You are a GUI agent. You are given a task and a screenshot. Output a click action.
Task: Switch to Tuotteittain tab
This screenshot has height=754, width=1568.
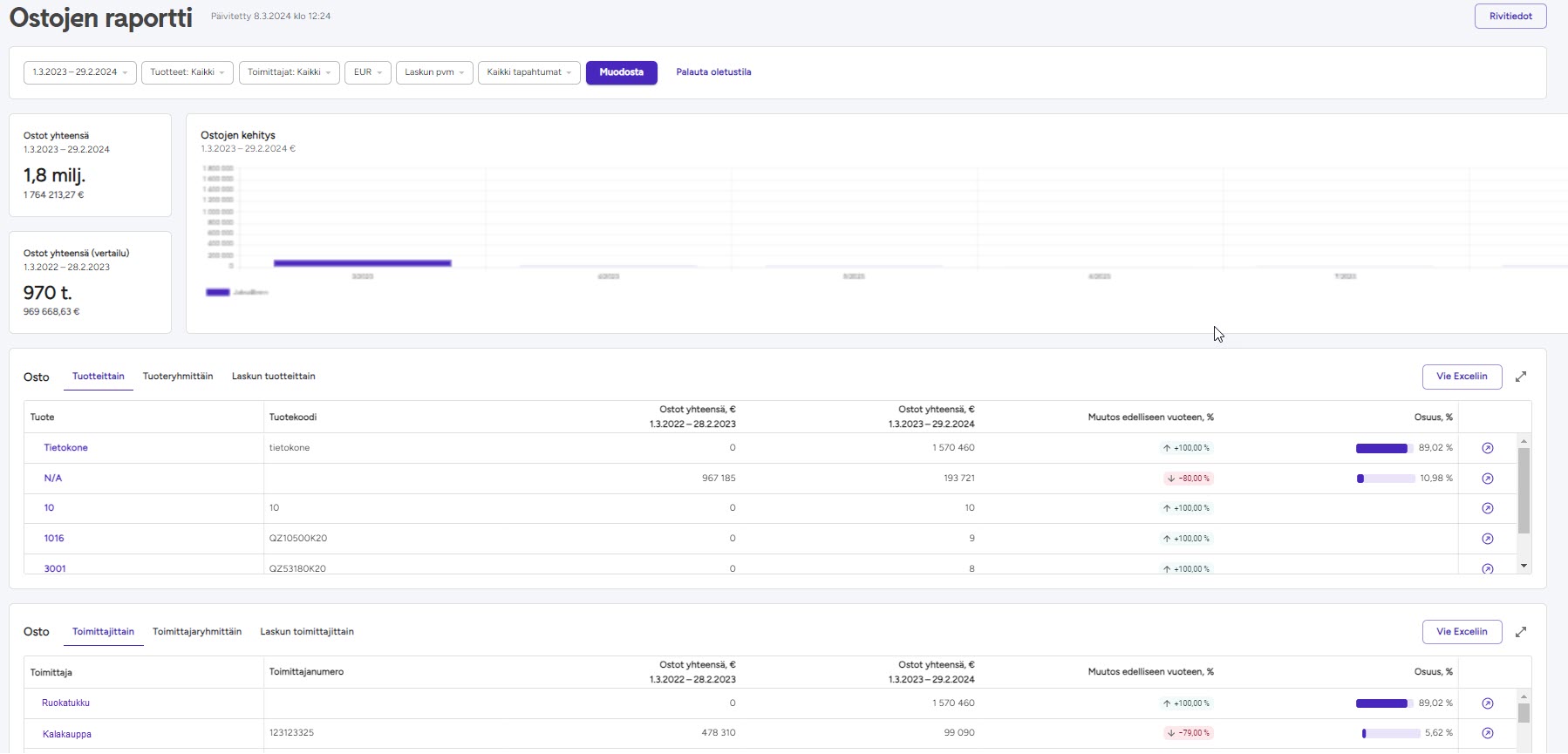(x=99, y=377)
